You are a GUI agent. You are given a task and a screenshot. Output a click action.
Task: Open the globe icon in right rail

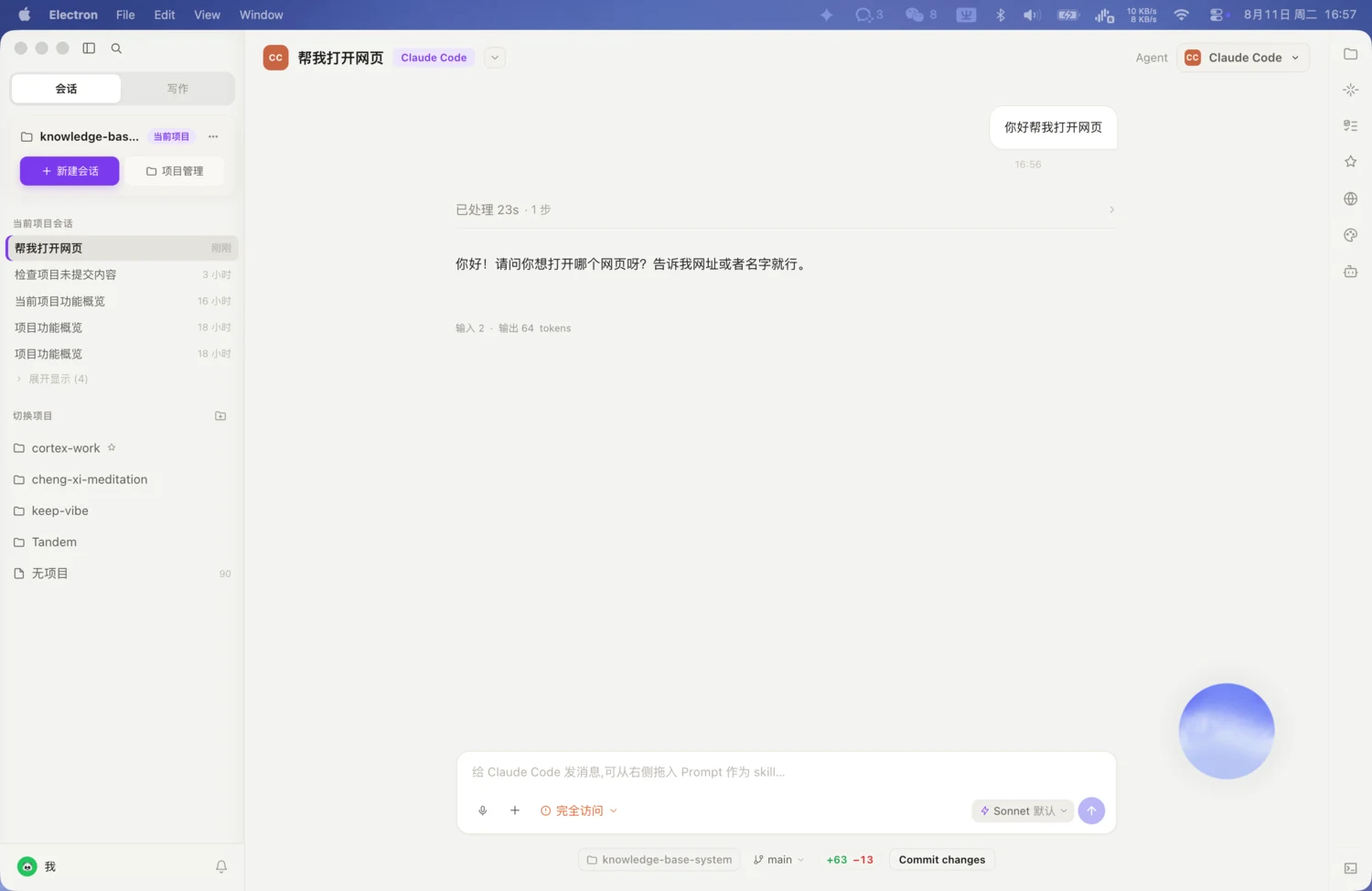coord(1350,199)
